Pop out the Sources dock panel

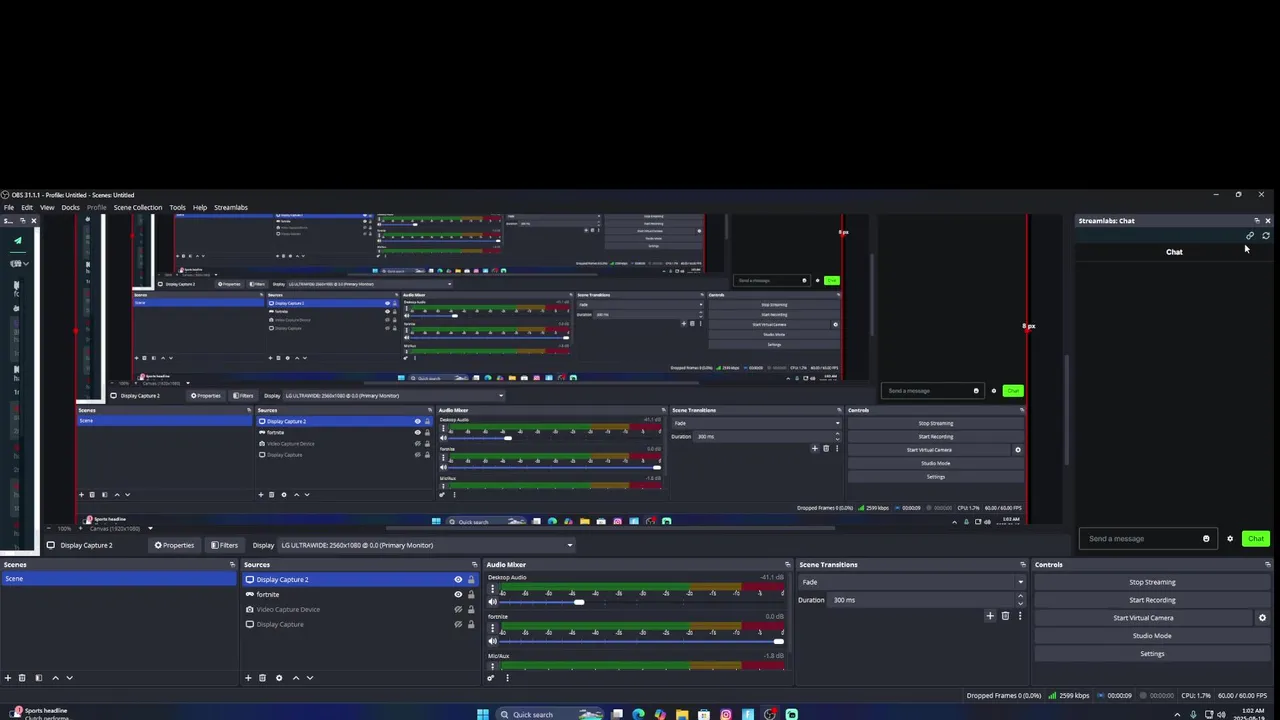point(474,565)
